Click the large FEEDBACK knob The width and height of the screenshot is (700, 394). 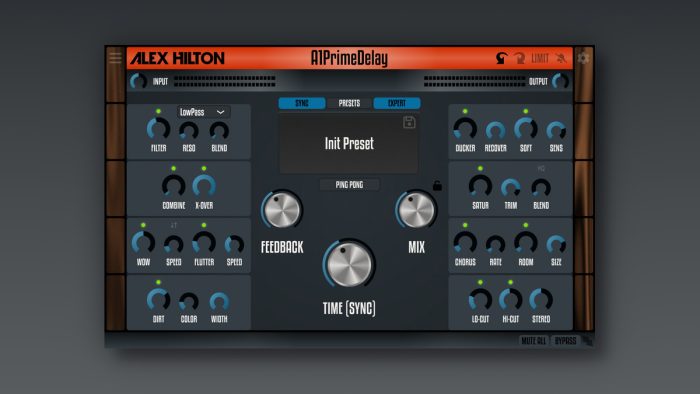pos(282,210)
